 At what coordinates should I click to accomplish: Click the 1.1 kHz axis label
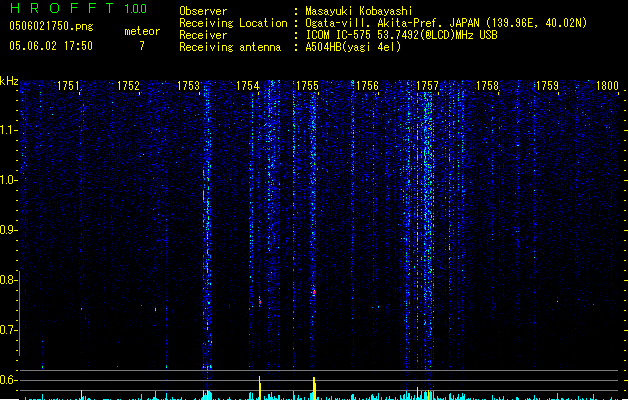point(8,130)
